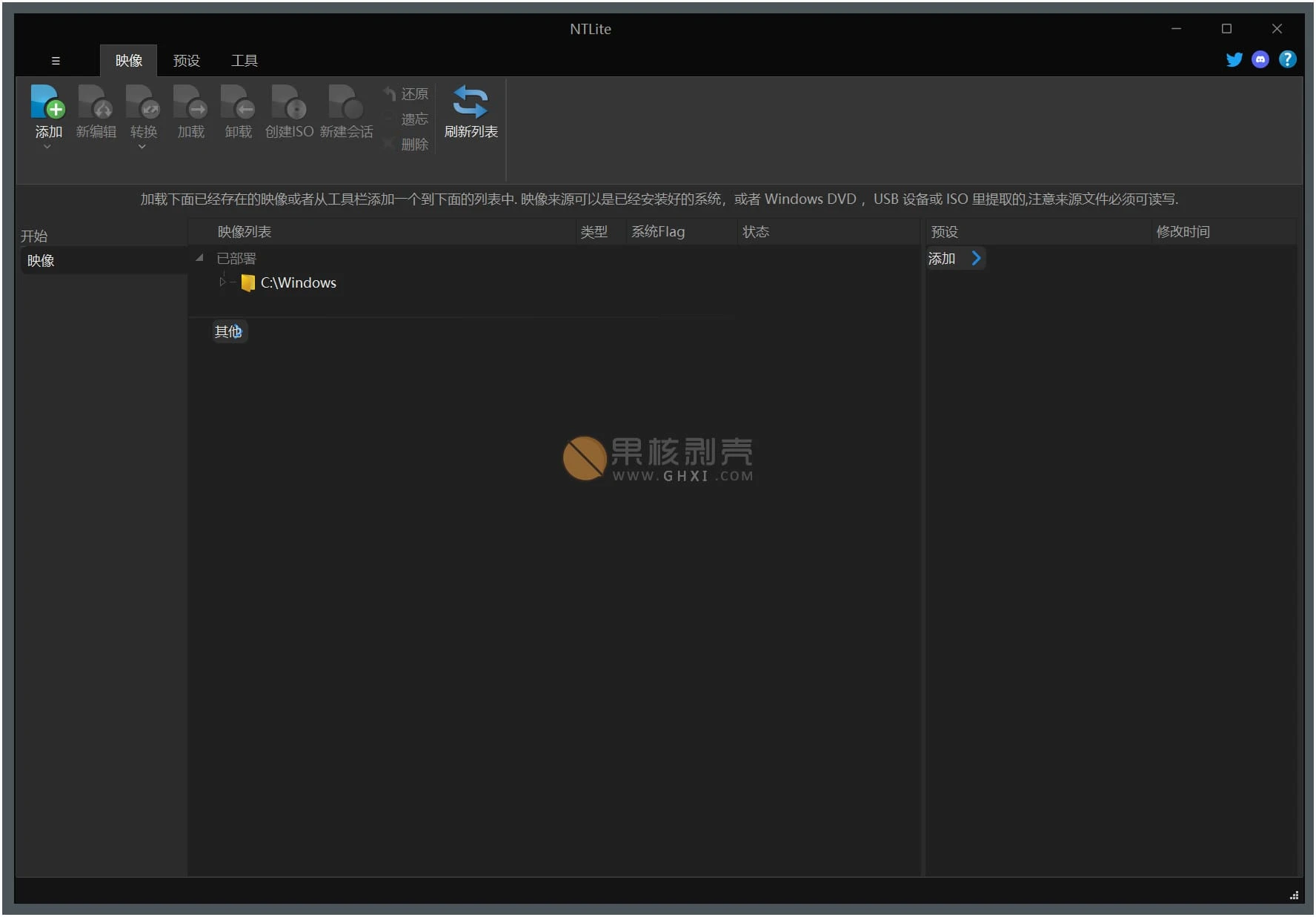Collapse the 已部署 group
Screen dimensions: 1316x917
pos(199,258)
